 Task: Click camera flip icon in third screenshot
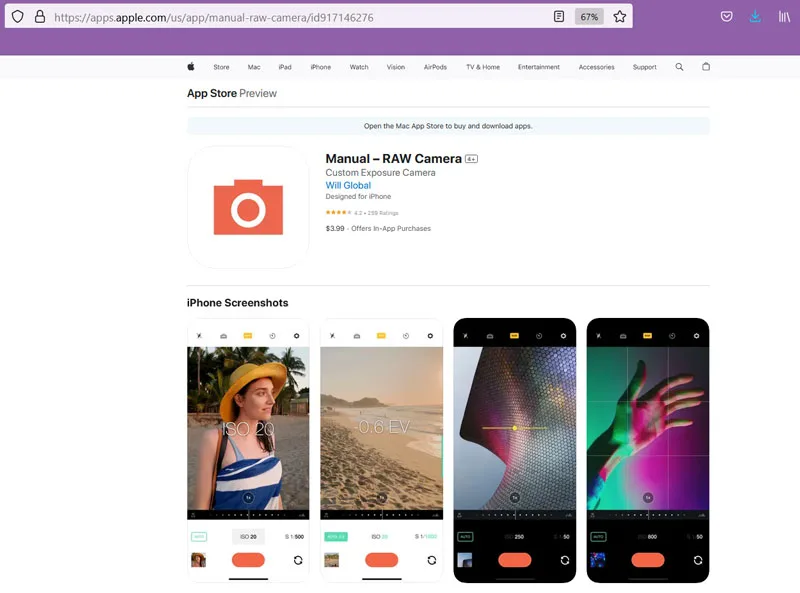click(565, 560)
